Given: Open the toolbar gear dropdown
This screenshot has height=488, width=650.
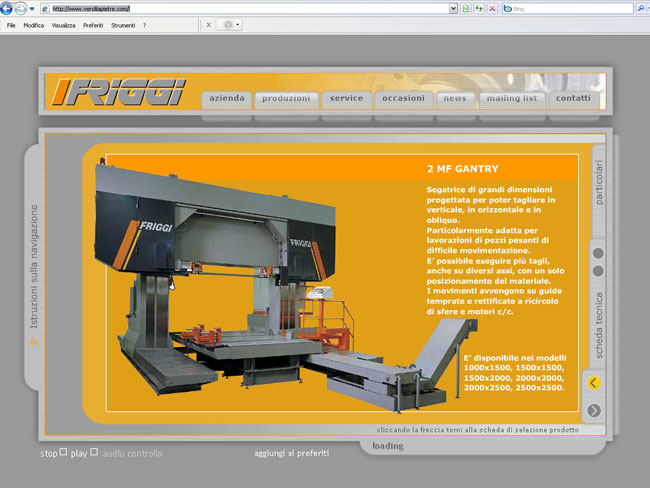Looking at the screenshot, I should (230, 25).
